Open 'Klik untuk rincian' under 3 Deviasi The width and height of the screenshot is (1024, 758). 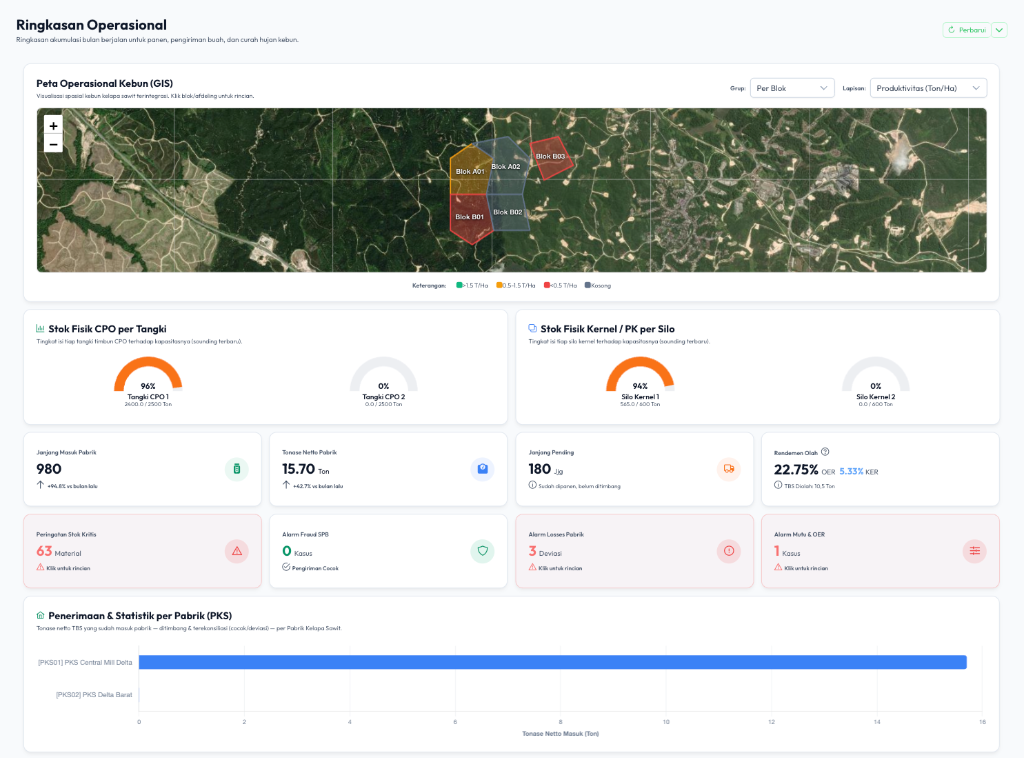pos(560,568)
